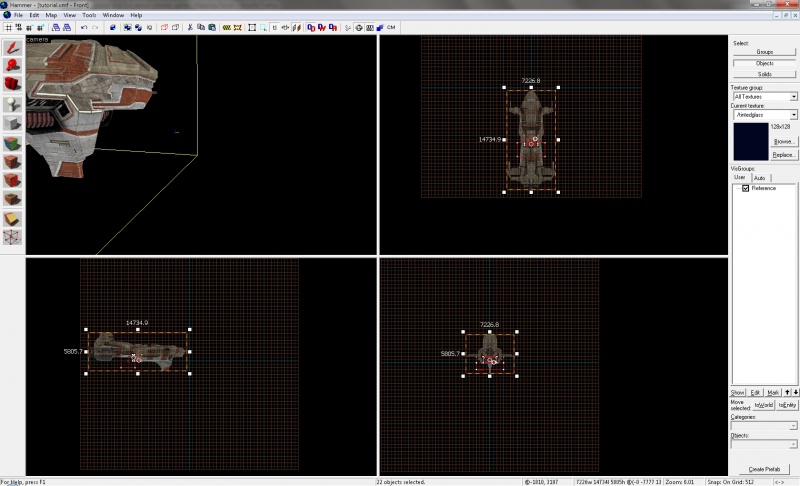The width and height of the screenshot is (800, 486).
Task: Click the Undo arrow in toolbar
Action: 84,28
